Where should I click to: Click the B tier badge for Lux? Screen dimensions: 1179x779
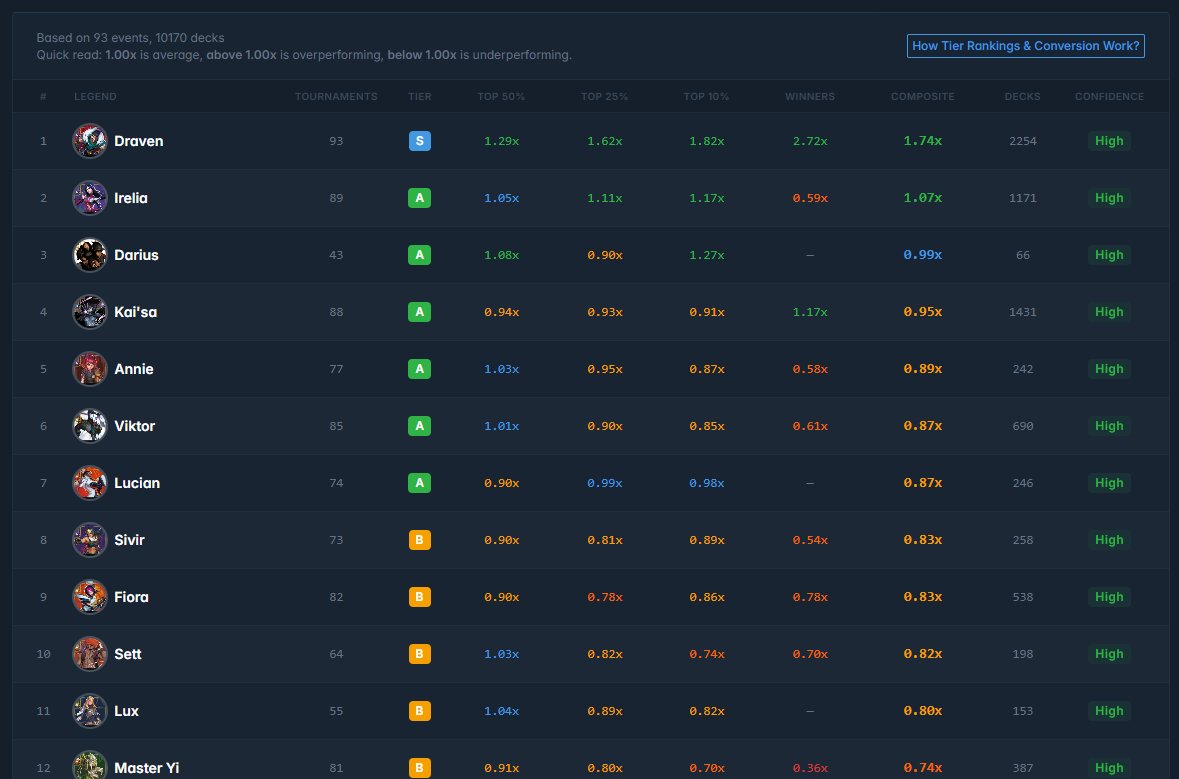(420, 711)
